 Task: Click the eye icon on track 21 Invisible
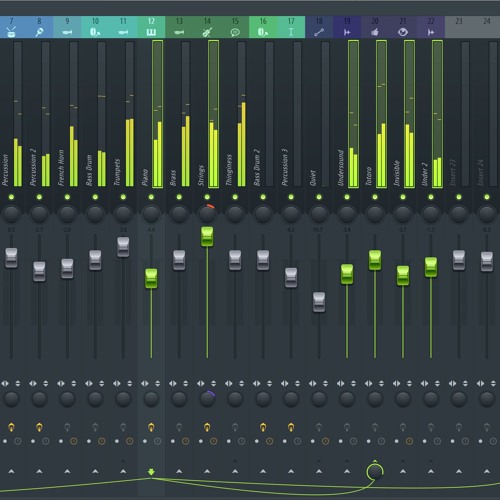point(403,32)
